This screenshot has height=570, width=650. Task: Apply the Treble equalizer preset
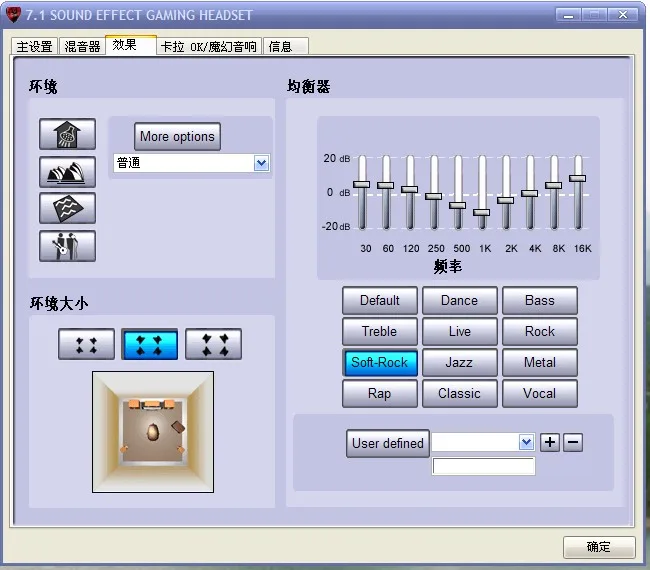pyautogui.click(x=380, y=331)
